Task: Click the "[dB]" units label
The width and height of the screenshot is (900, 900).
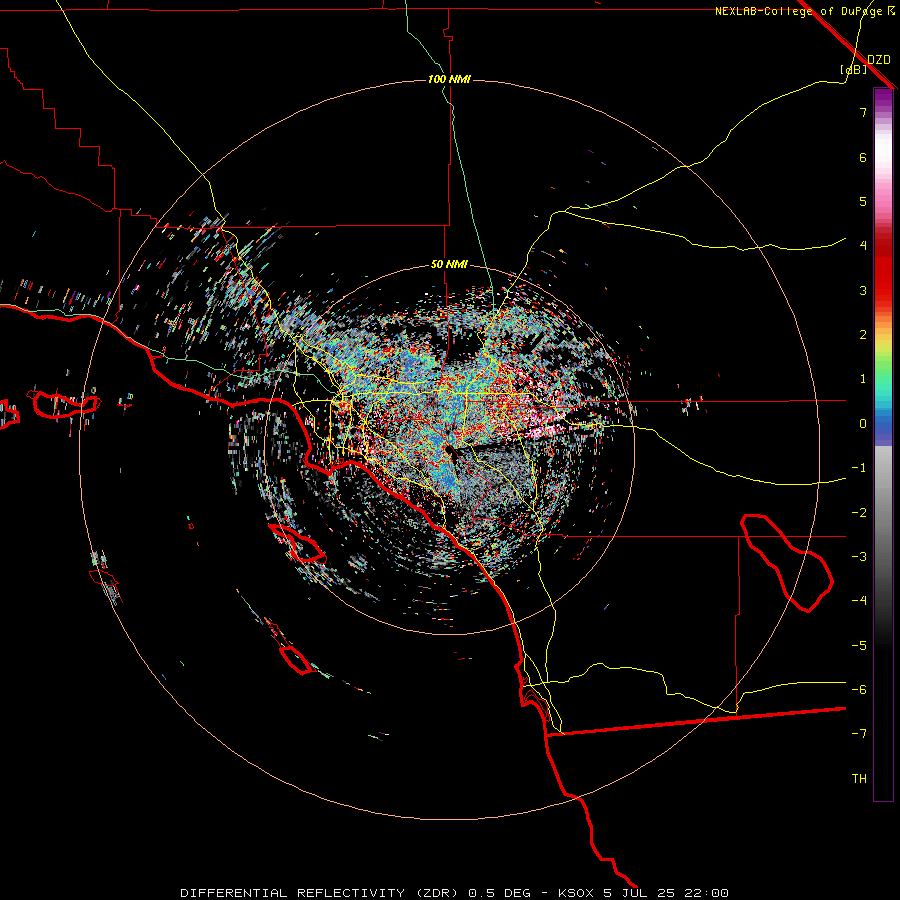Action: tap(854, 69)
